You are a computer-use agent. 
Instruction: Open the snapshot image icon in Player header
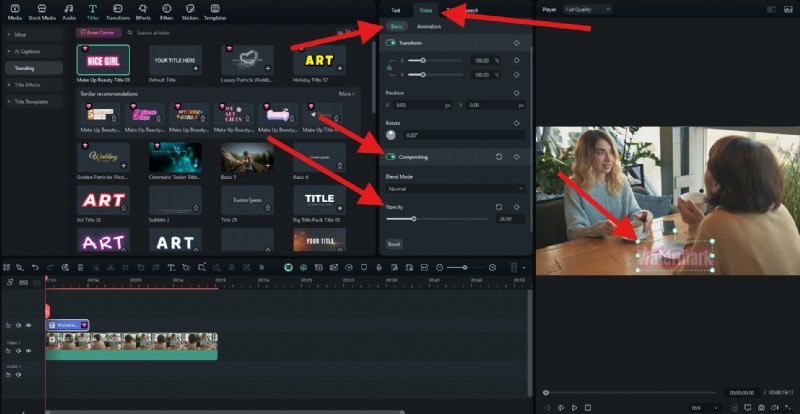click(x=788, y=9)
